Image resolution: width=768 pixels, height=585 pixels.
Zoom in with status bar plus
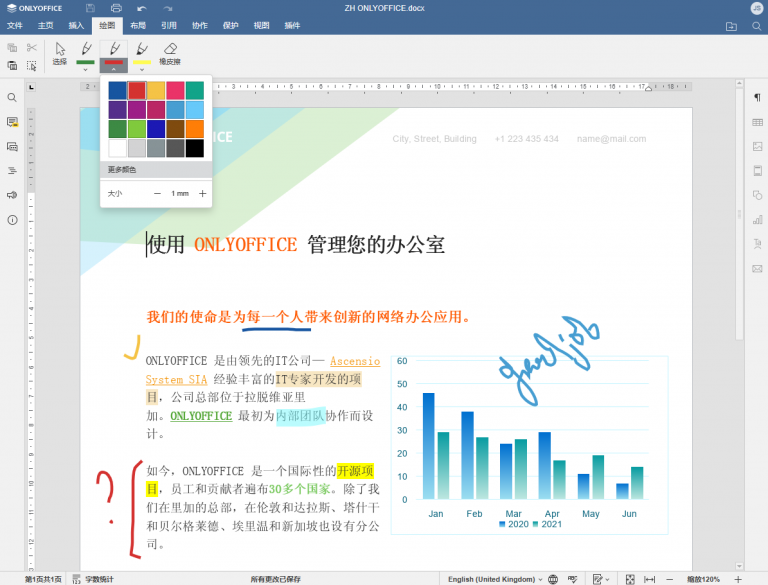coord(738,579)
